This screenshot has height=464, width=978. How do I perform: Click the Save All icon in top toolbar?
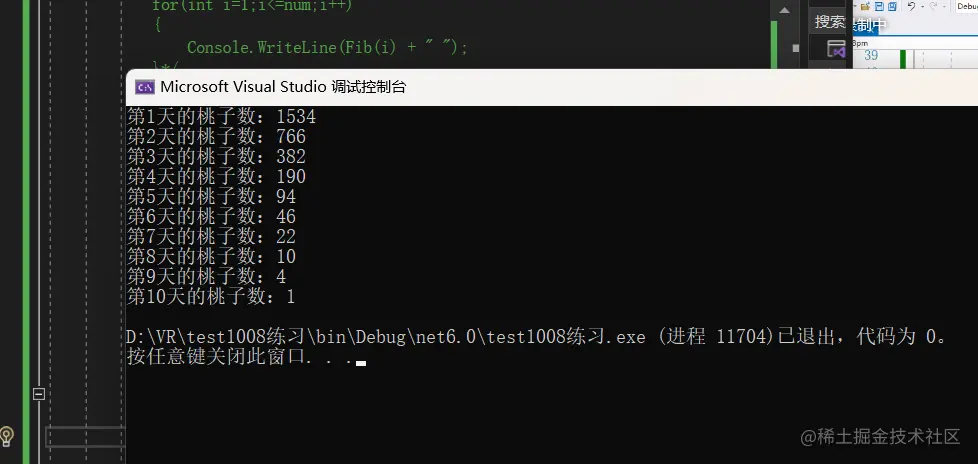[x=893, y=6]
